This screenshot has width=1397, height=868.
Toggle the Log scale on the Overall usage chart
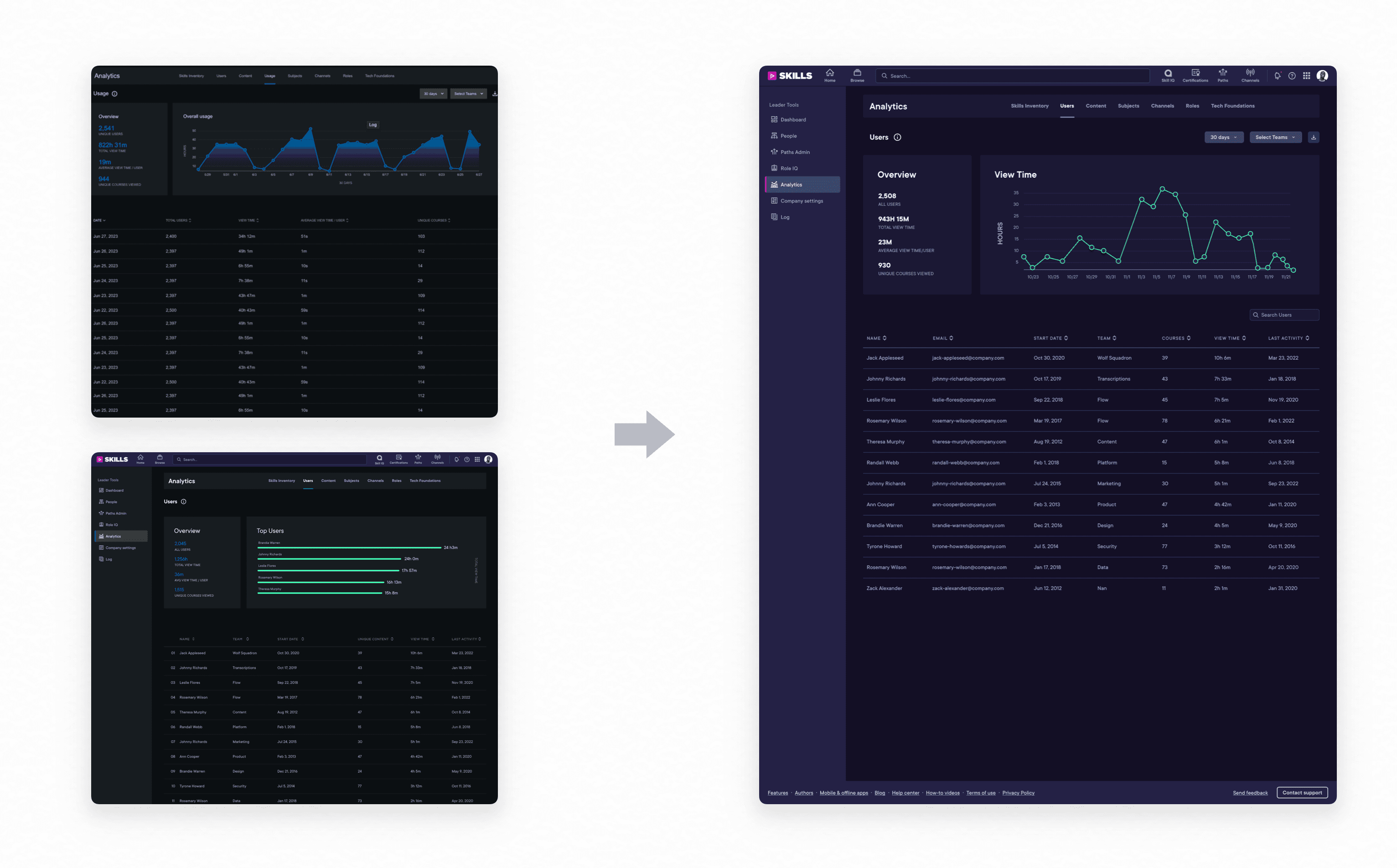point(373,124)
